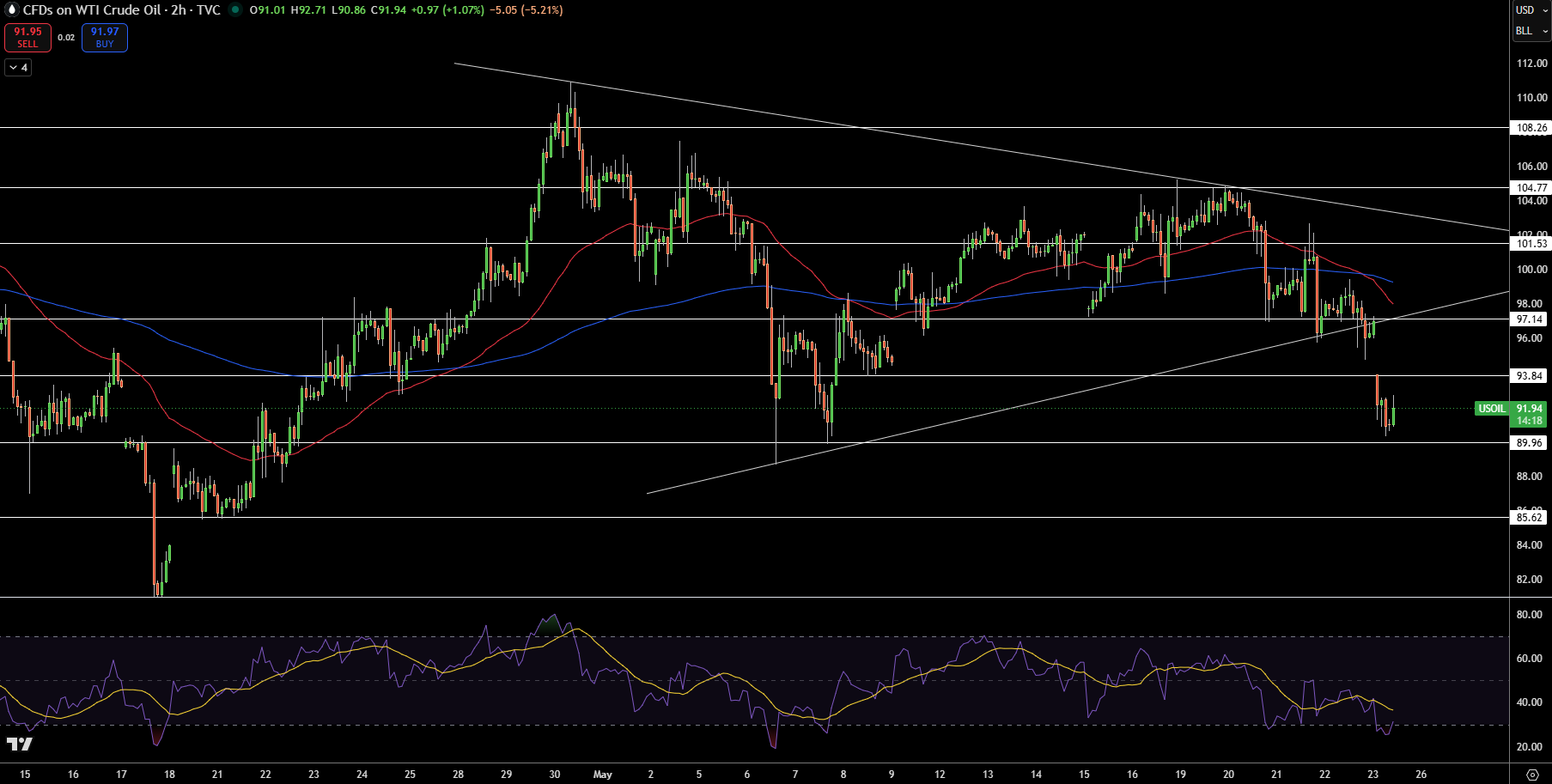
Task: Click the 110.00 price axis label
Action: point(1531,98)
